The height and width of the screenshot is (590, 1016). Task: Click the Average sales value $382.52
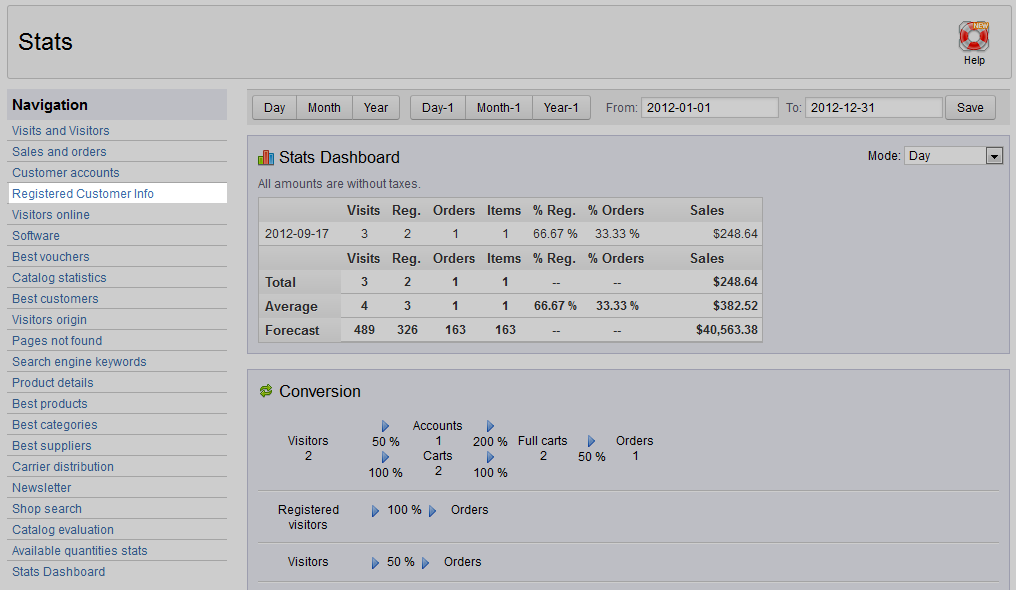pos(735,306)
